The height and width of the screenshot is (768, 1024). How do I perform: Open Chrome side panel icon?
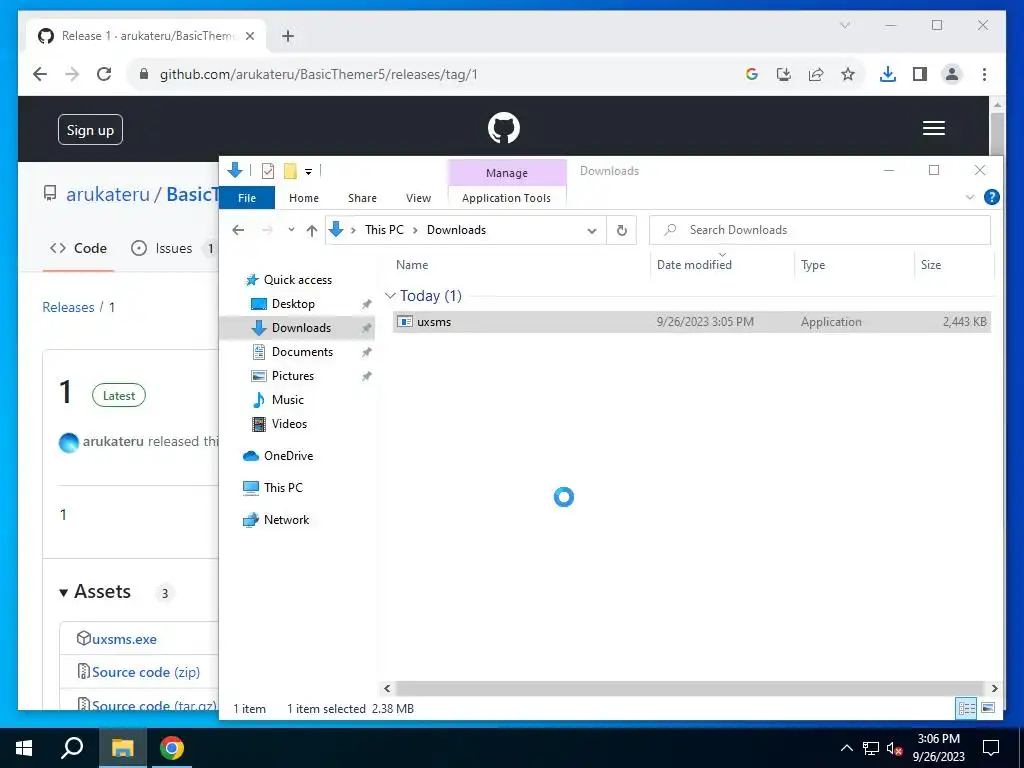pyautogui.click(x=920, y=74)
